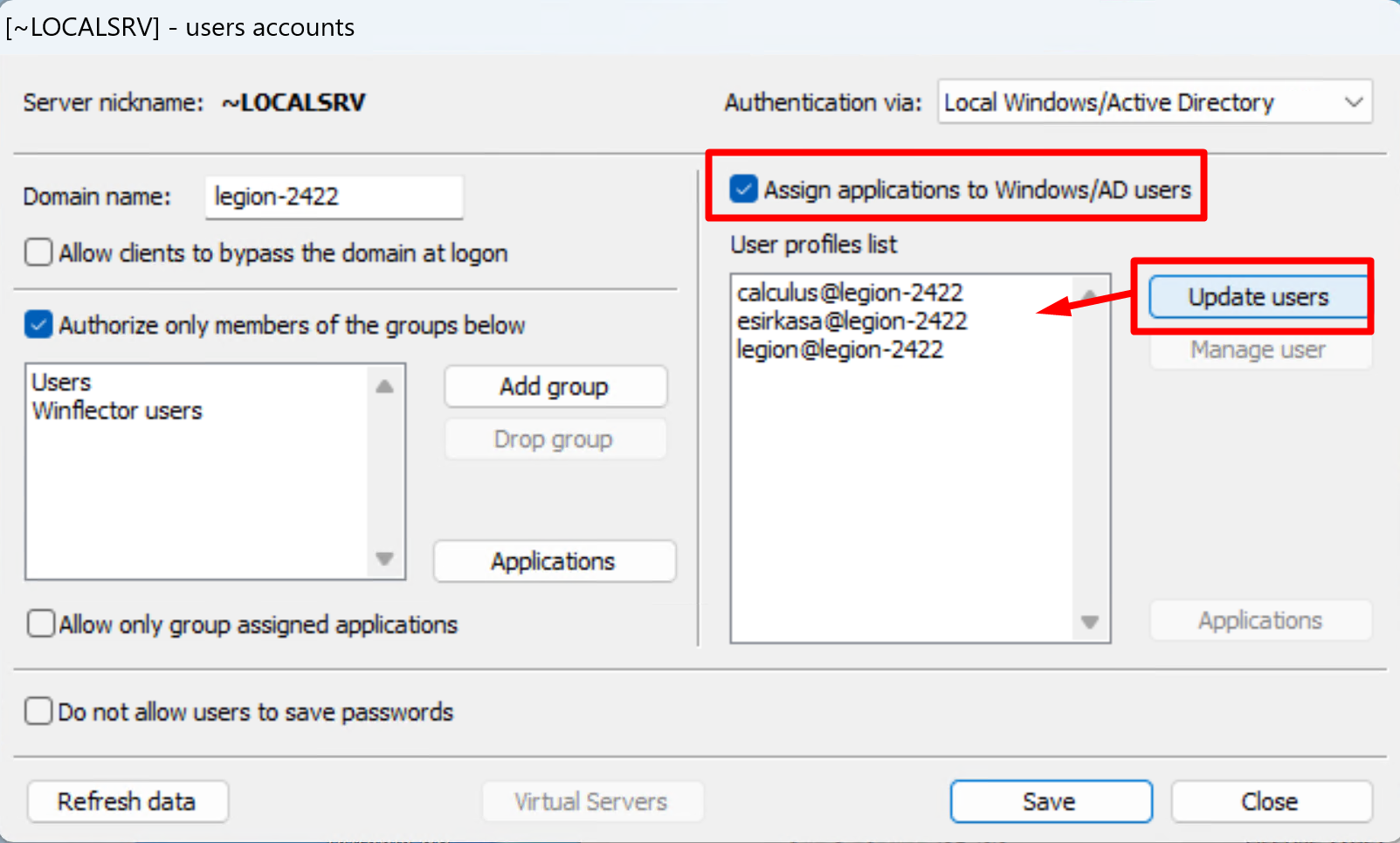1400x843 pixels.
Task: Enable Allow clients to bypass domain checkbox
Action: pos(38,253)
